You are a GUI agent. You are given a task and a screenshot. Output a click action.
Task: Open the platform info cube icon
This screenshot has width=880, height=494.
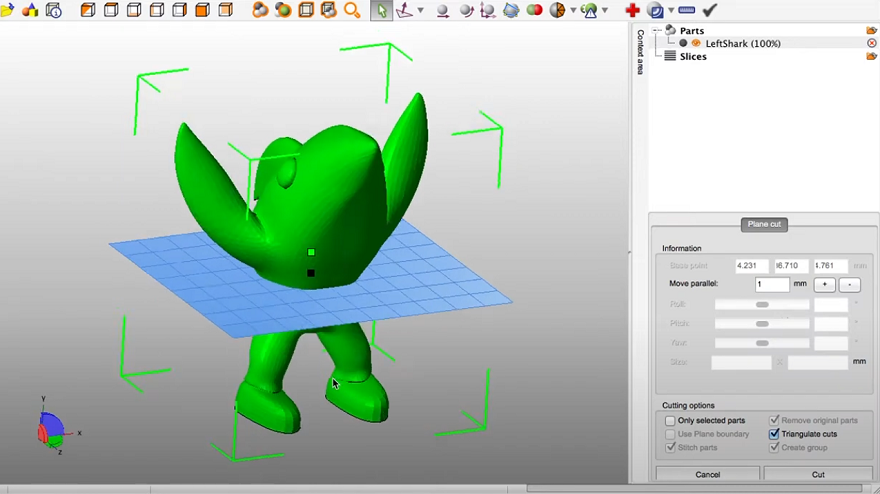click(x=53, y=10)
